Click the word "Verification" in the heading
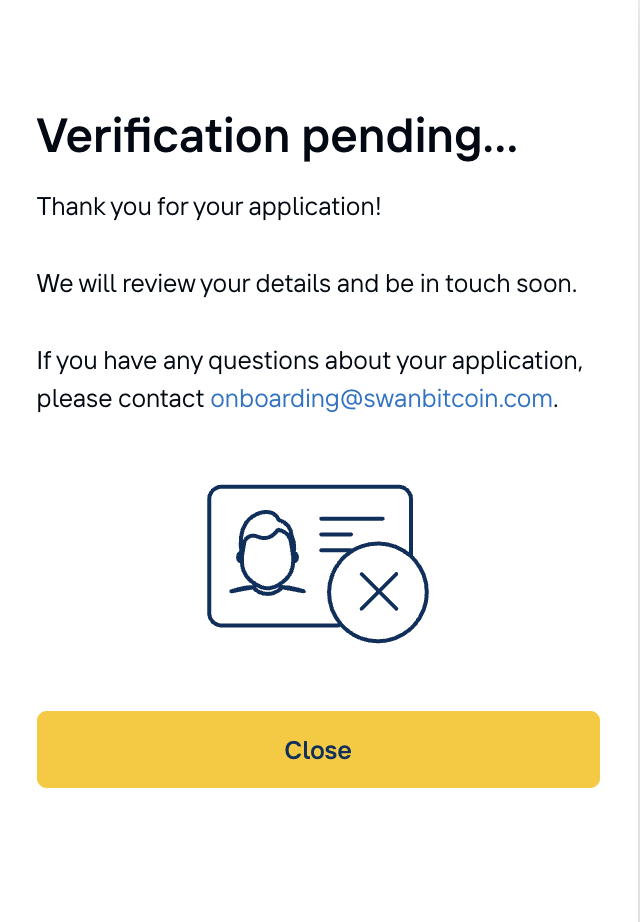The height and width of the screenshot is (922, 640). 162,136
